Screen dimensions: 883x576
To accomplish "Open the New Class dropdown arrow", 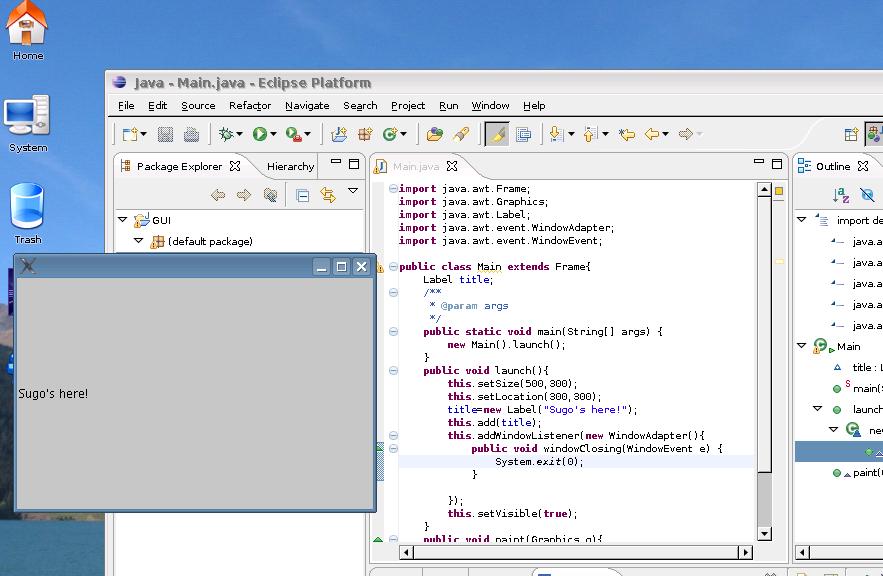I will coord(403,134).
